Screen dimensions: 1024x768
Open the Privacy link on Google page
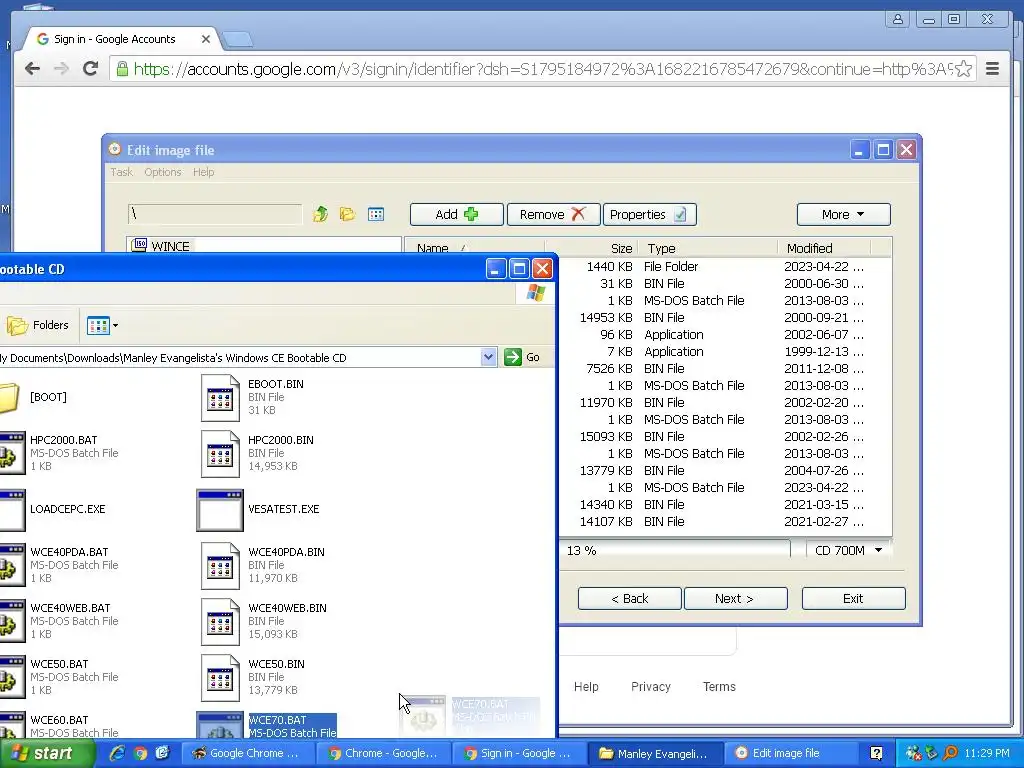650,686
